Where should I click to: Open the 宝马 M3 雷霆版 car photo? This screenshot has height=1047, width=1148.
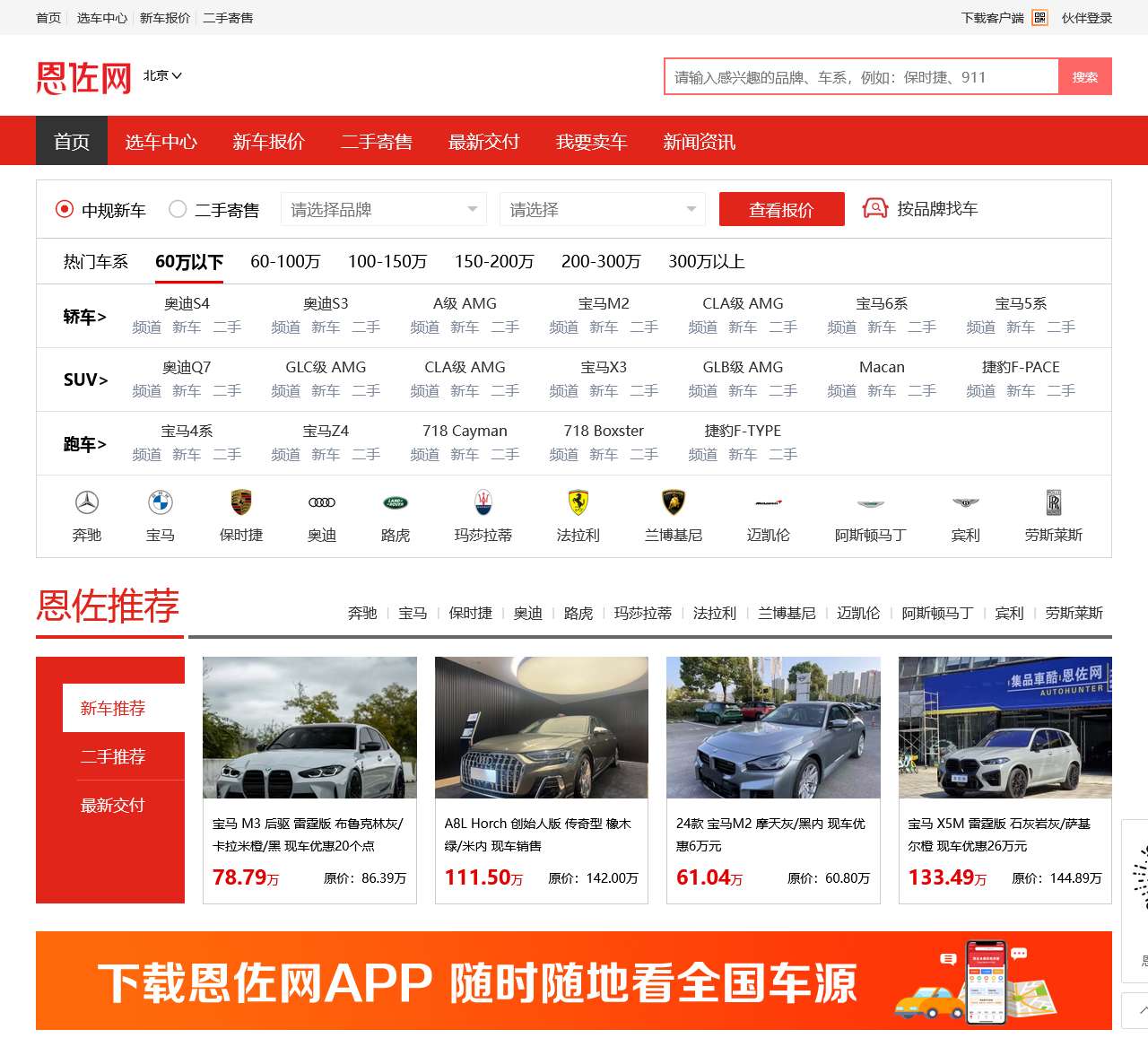pos(309,728)
